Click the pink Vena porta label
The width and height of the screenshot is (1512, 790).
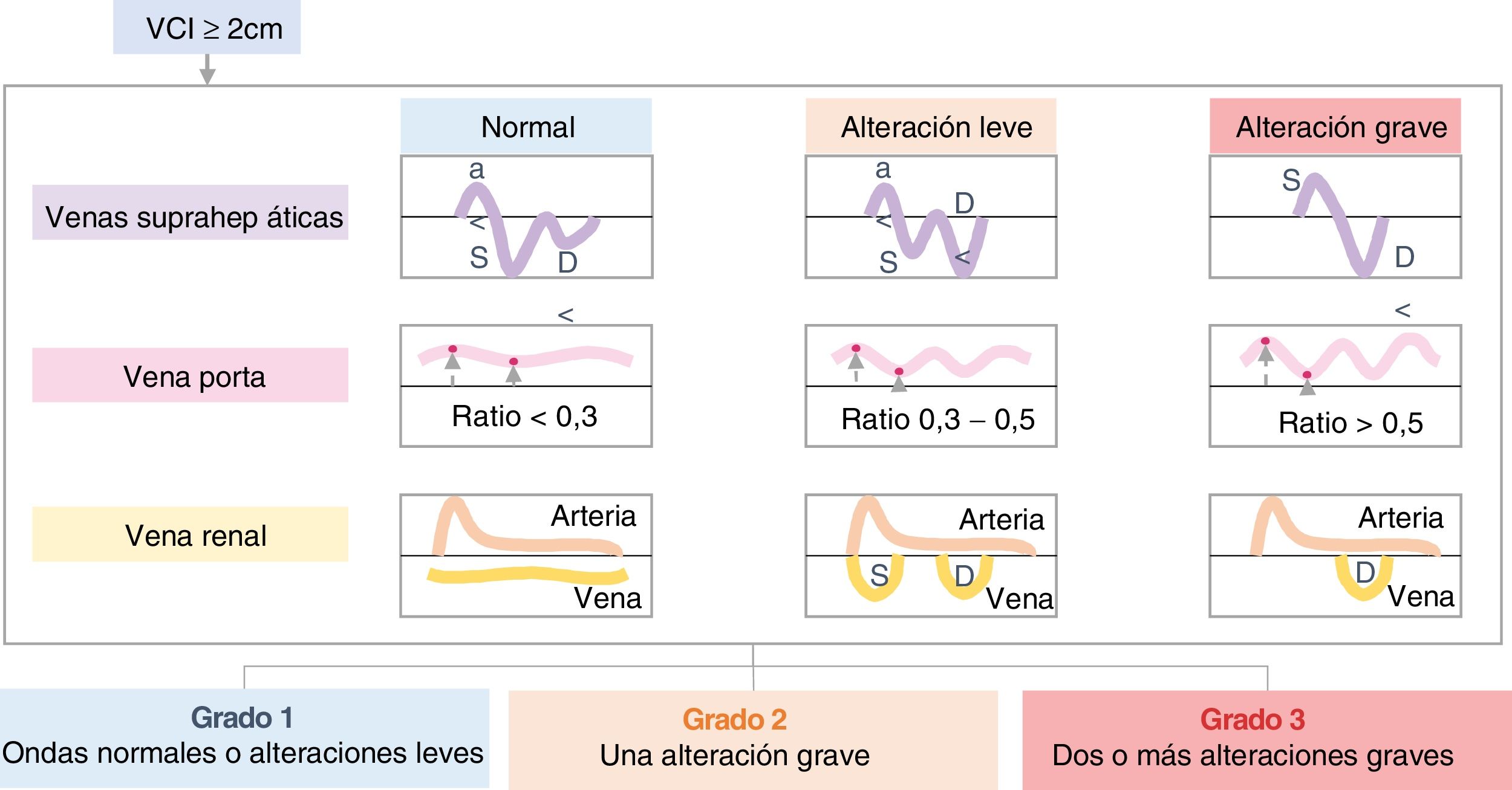coord(190,375)
